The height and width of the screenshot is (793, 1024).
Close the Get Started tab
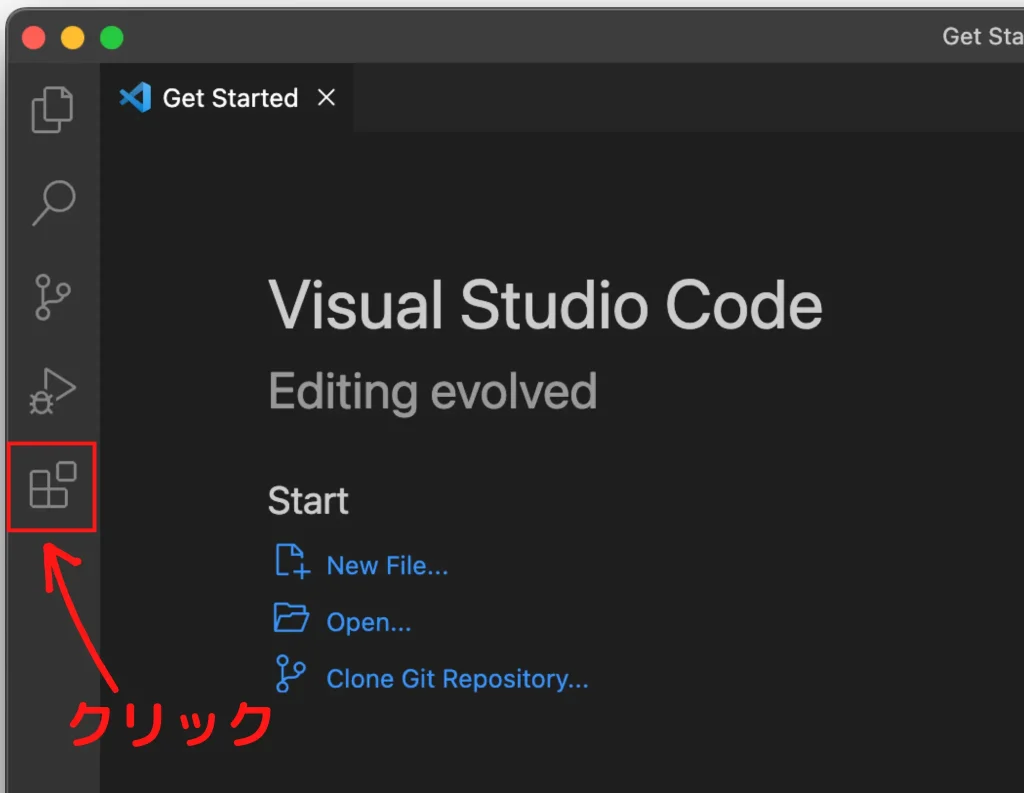coord(326,98)
